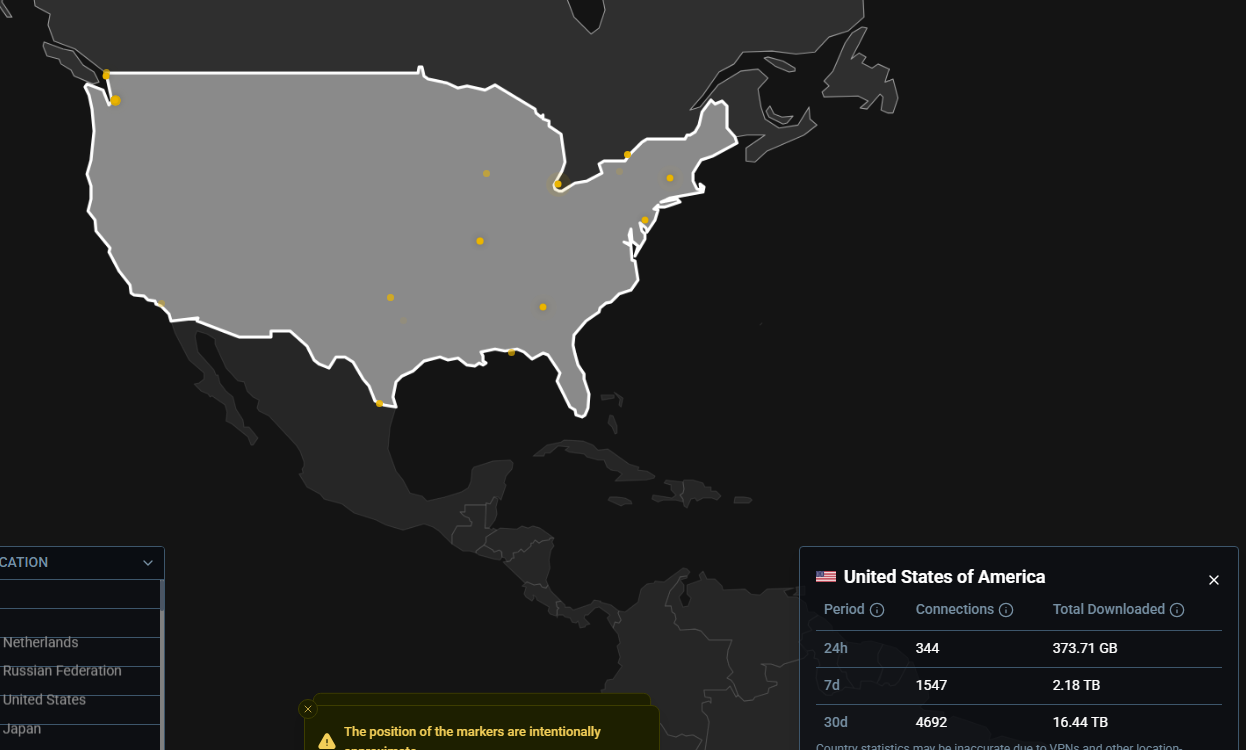Click the marker on the Florida panhandle coast
The image size is (1246, 750).
tap(511, 352)
